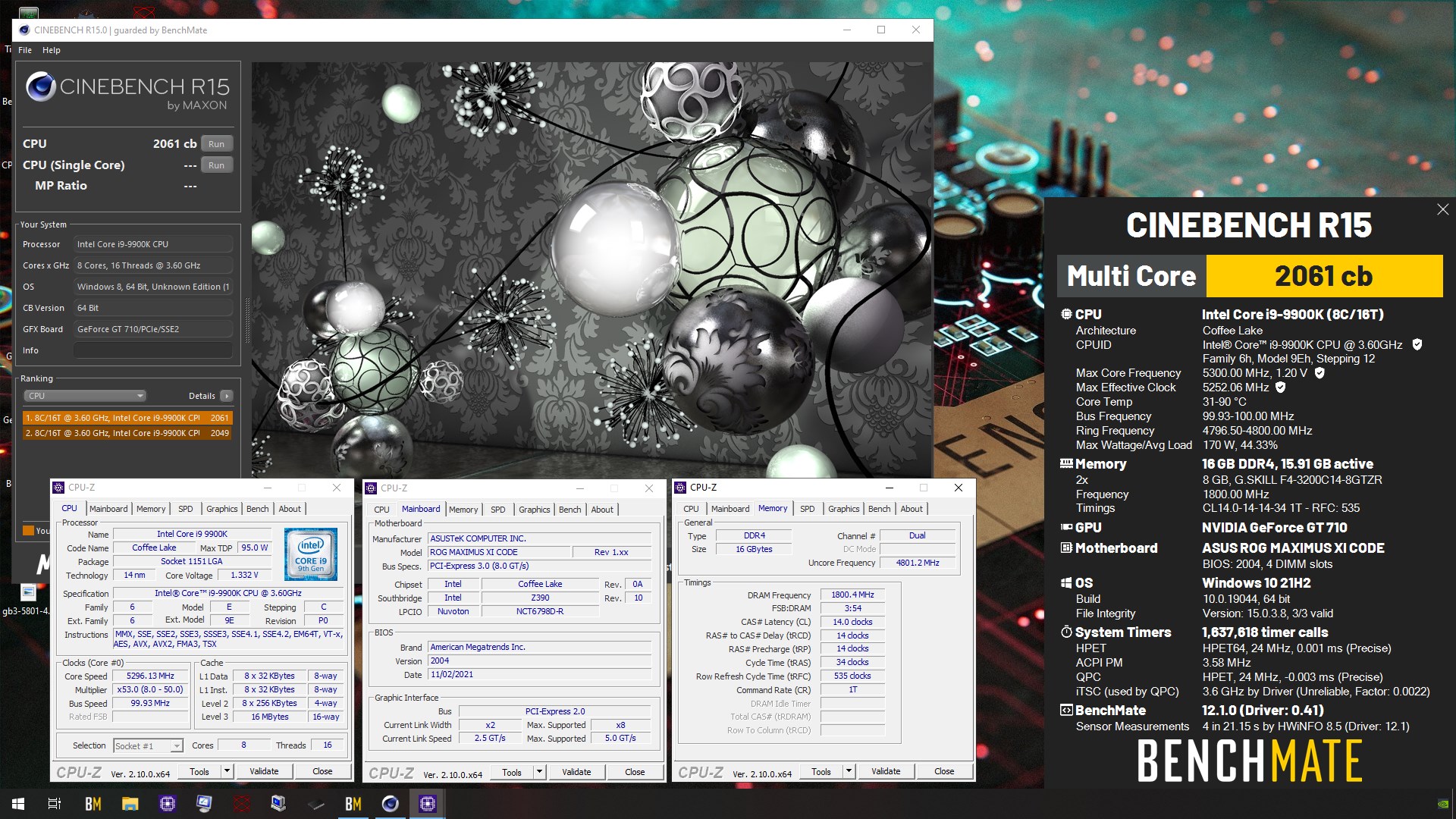1456x819 pixels.
Task: Click the first CPU-Z window title icon
Action: pyautogui.click(x=58, y=488)
